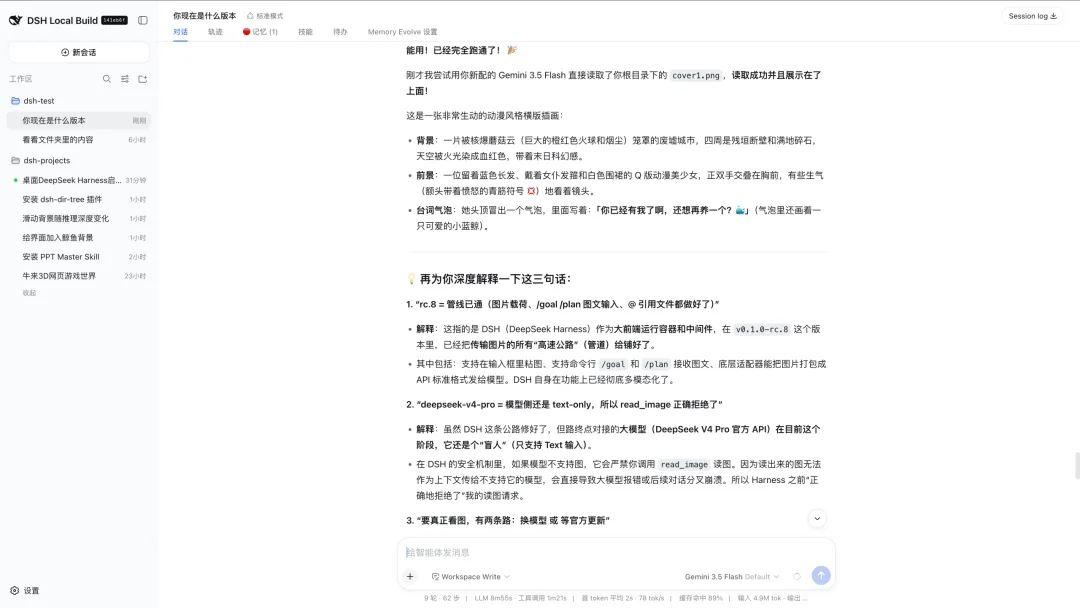Click 收起 to collapse the list

click(x=29, y=293)
